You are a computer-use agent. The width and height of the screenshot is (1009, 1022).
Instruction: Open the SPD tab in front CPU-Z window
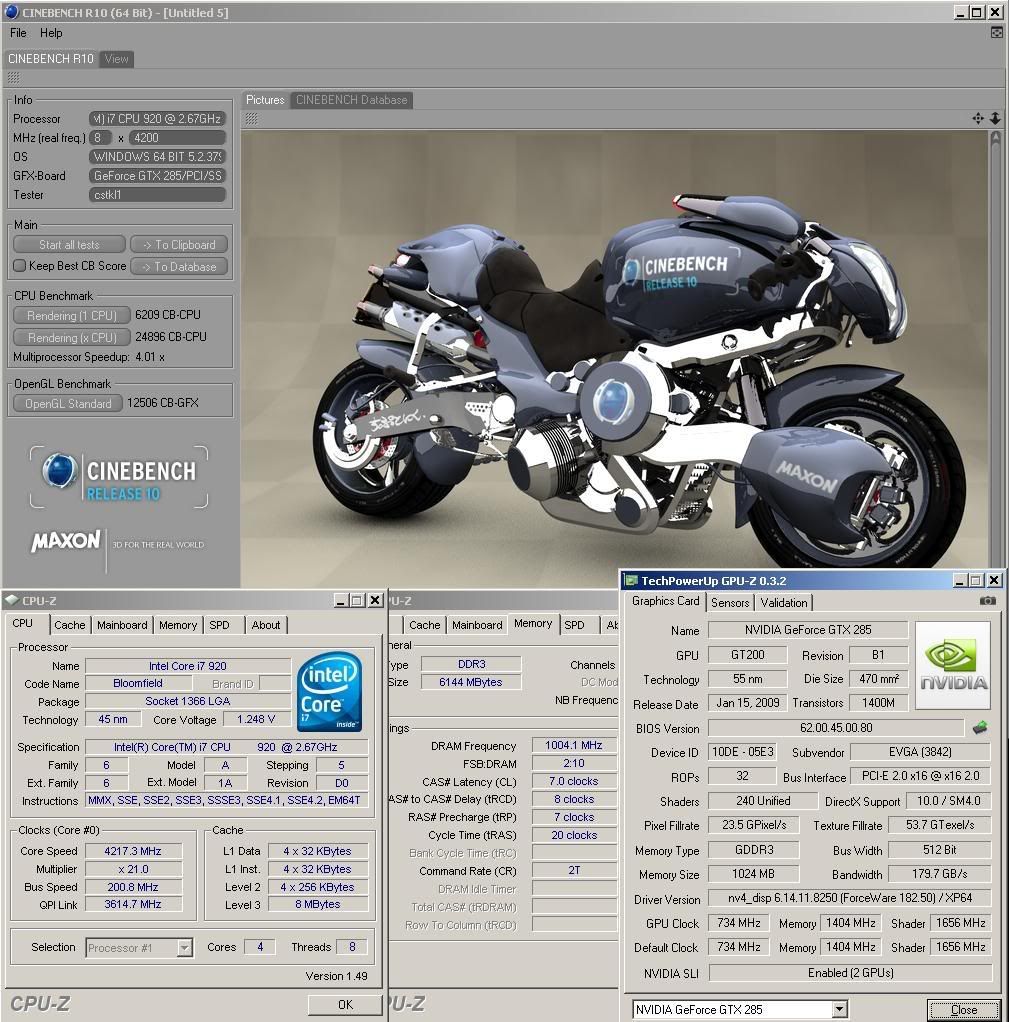[220, 624]
